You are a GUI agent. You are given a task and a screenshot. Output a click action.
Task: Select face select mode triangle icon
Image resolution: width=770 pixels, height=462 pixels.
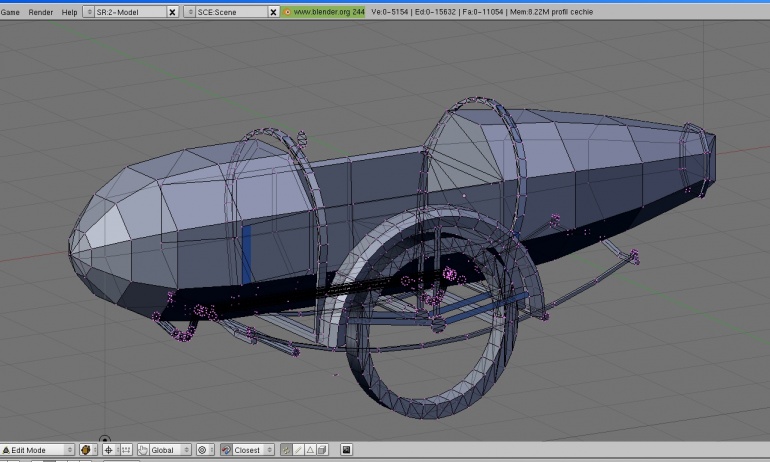click(x=310, y=450)
